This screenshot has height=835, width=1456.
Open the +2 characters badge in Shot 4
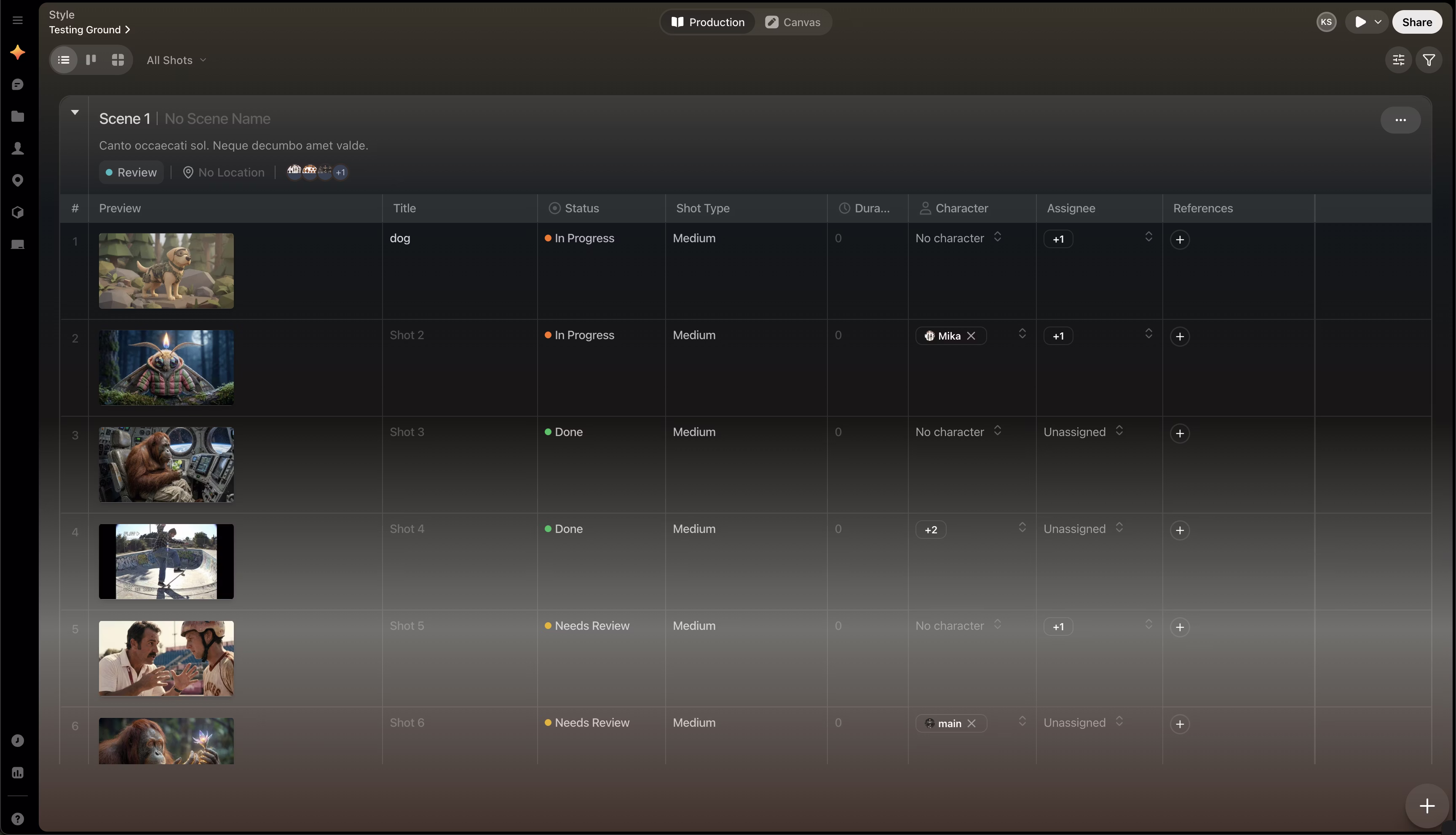(x=931, y=530)
